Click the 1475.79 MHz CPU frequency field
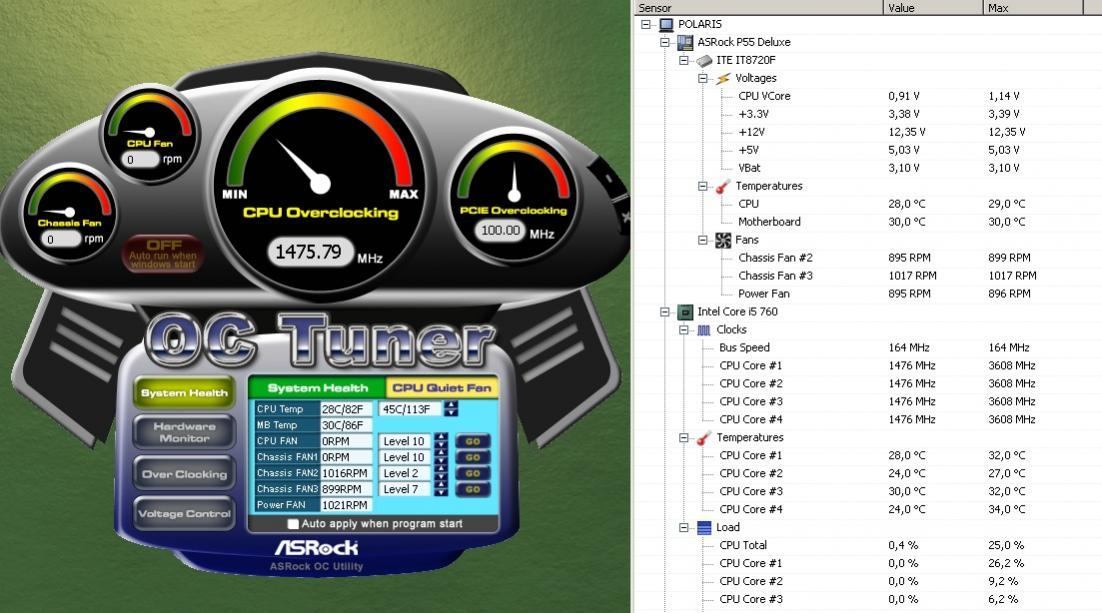The height and width of the screenshot is (613, 1102). click(x=309, y=252)
